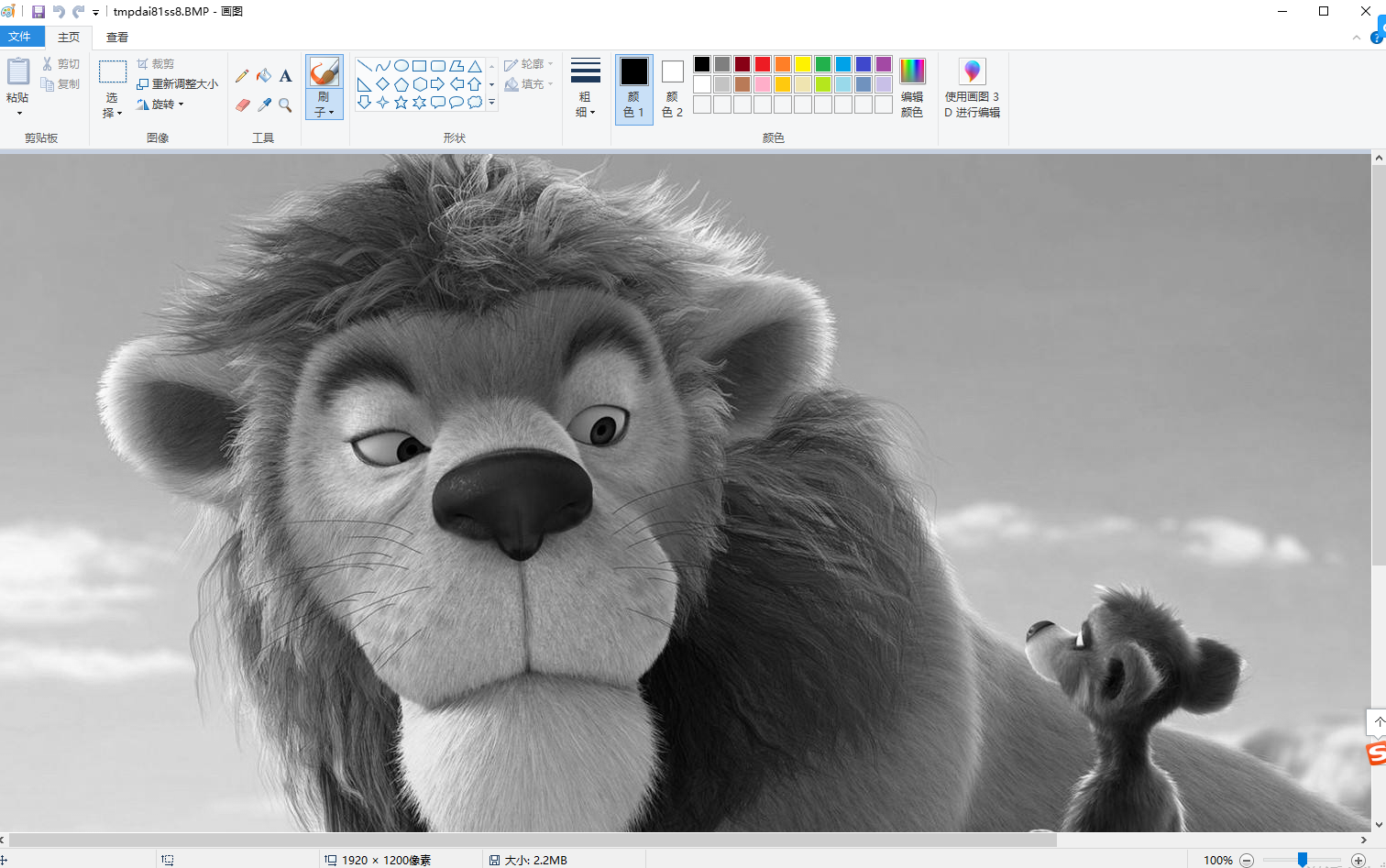Click the Undo arrow in title bar
Screen dimensions: 1386x868
pyautogui.click(x=59, y=12)
